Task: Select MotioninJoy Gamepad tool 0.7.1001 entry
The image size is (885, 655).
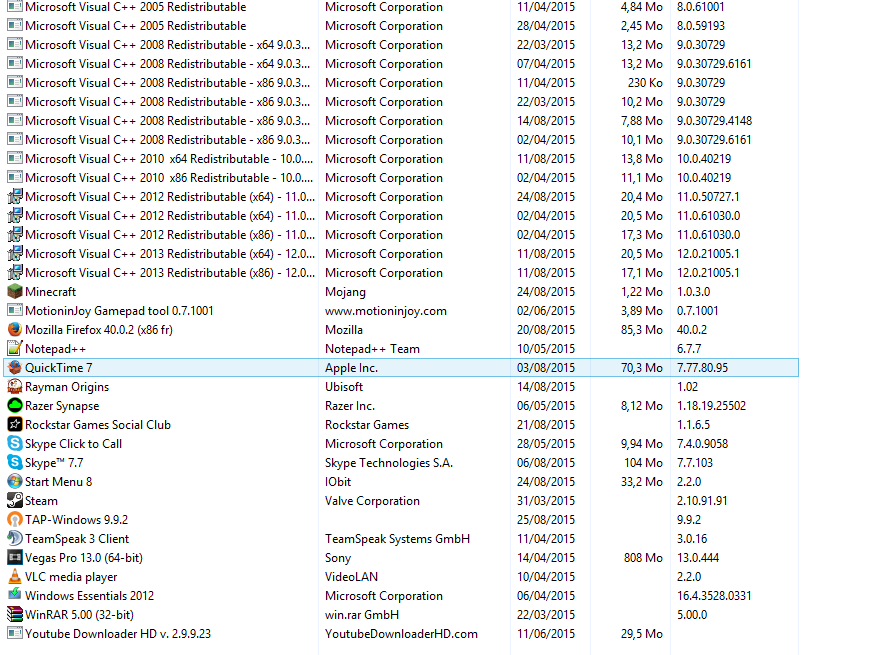Action: point(119,311)
